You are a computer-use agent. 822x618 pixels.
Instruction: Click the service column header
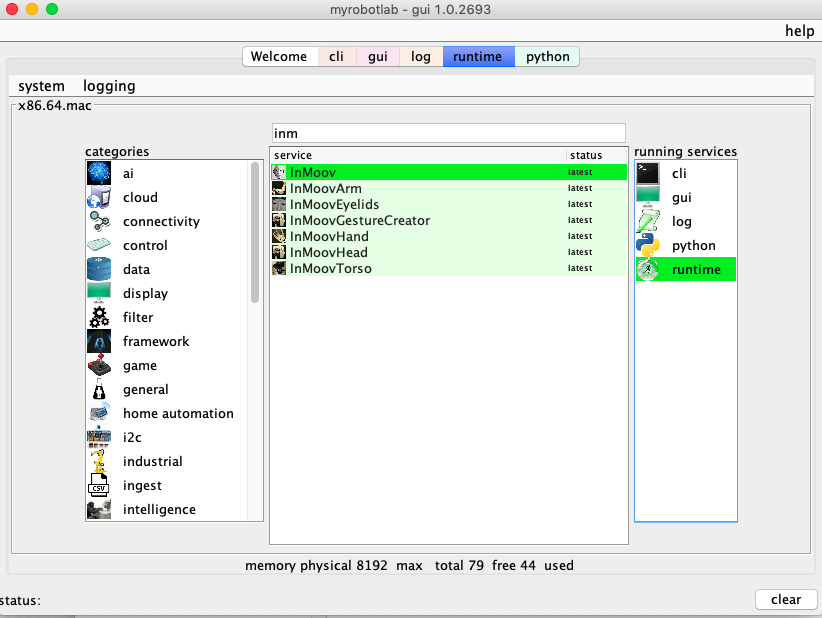click(x=418, y=155)
